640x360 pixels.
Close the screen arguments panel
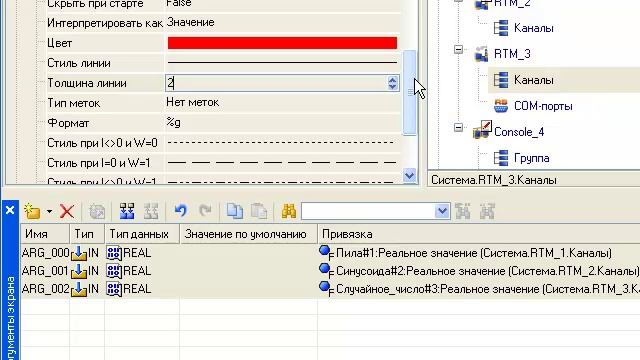[10, 210]
